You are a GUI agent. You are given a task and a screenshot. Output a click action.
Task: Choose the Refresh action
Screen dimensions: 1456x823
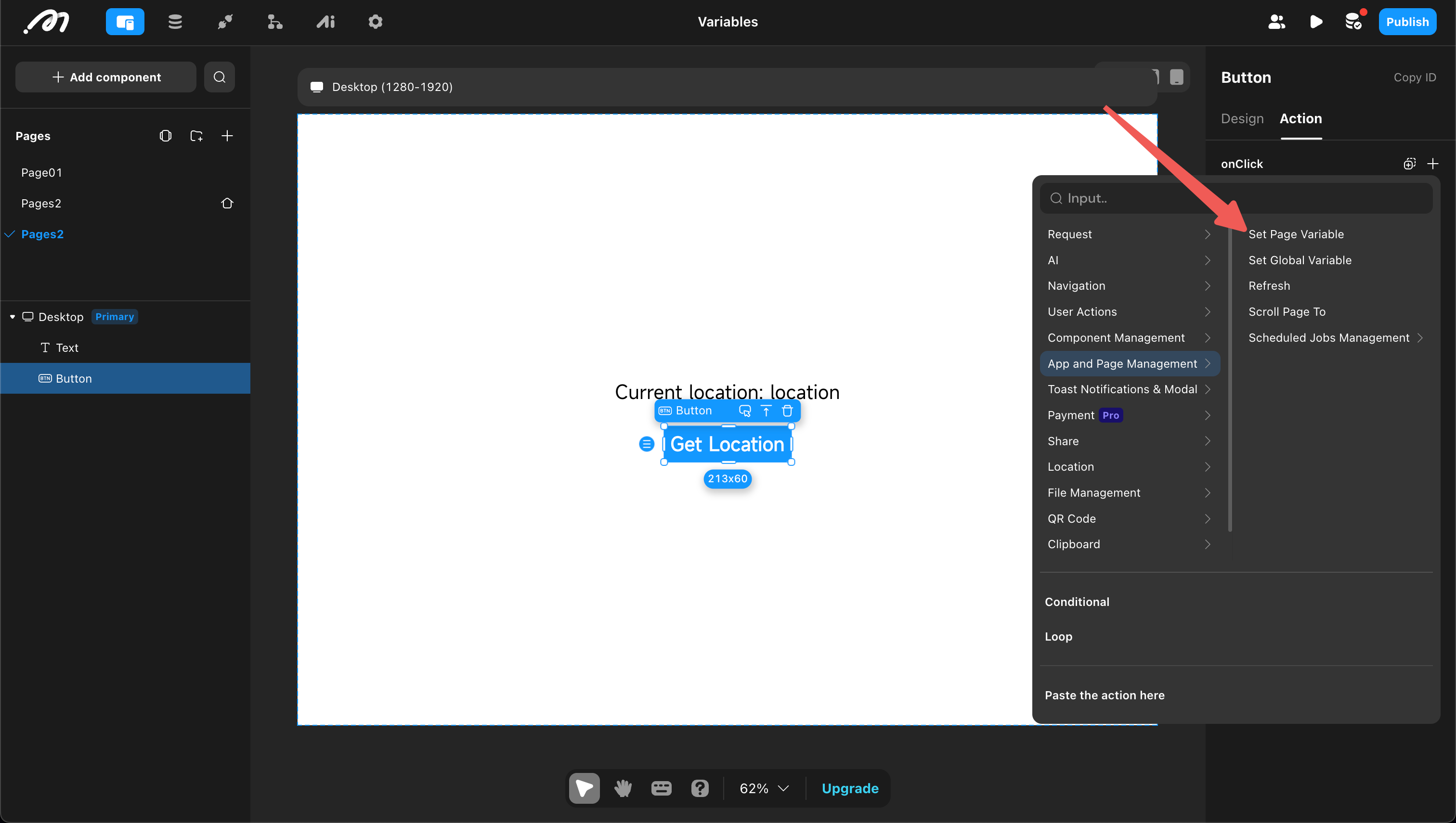coord(1269,286)
